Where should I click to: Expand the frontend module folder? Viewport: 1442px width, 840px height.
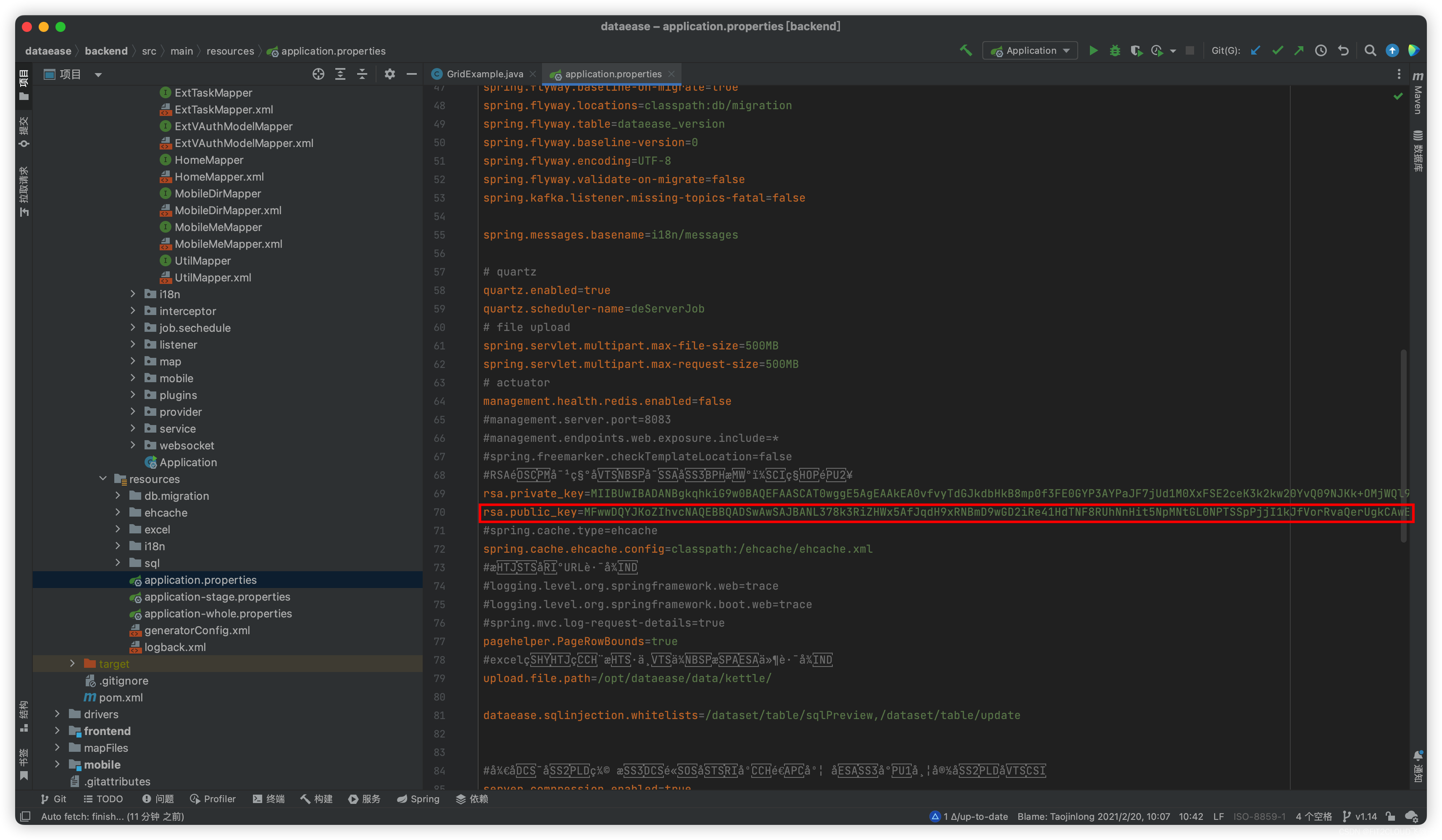pos(57,731)
